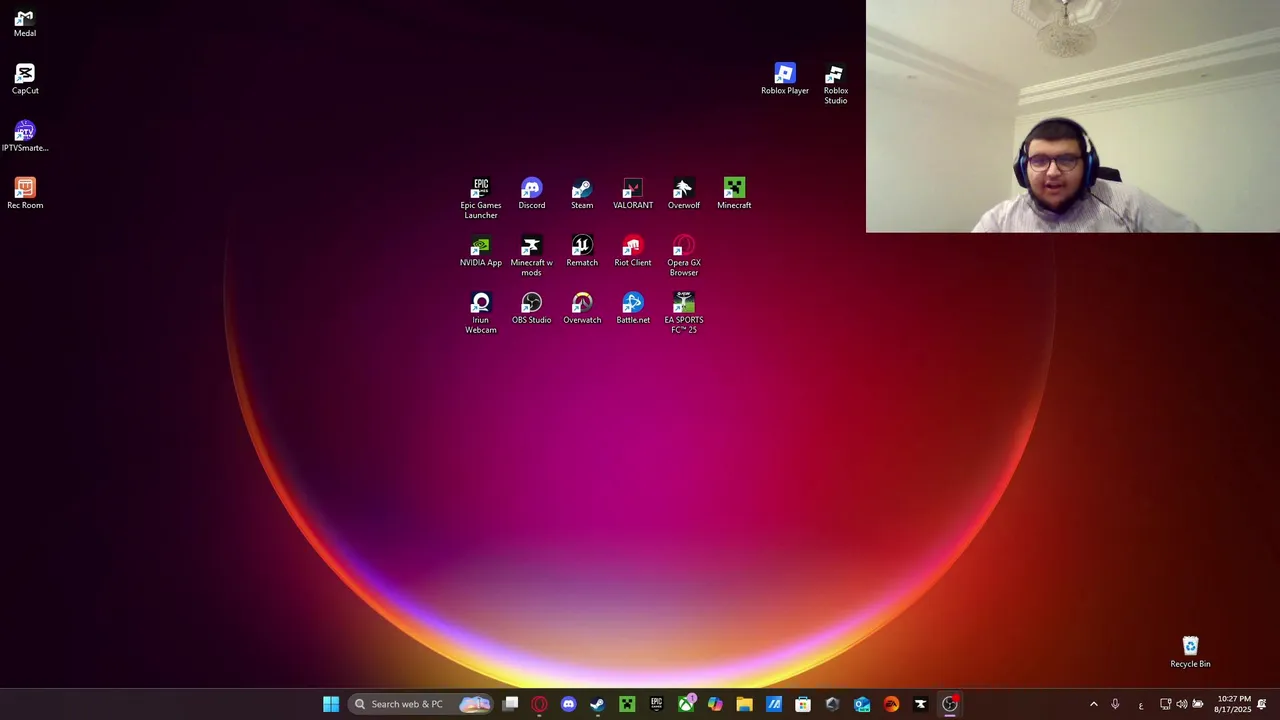Image resolution: width=1280 pixels, height=720 pixels.
Task: Select the Overwatch desktop icon
Action: (582, 308)
